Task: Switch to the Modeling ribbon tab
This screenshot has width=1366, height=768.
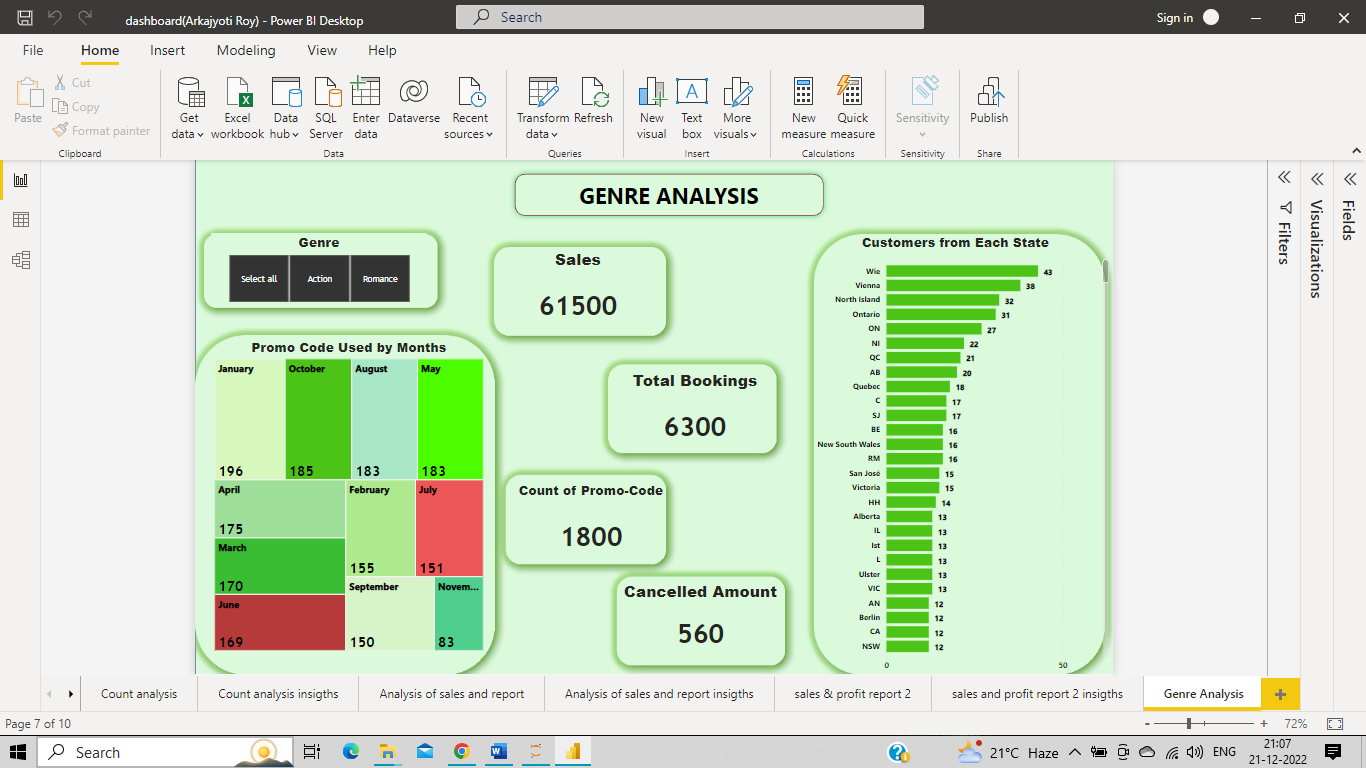Action: [x=245, y=50]
